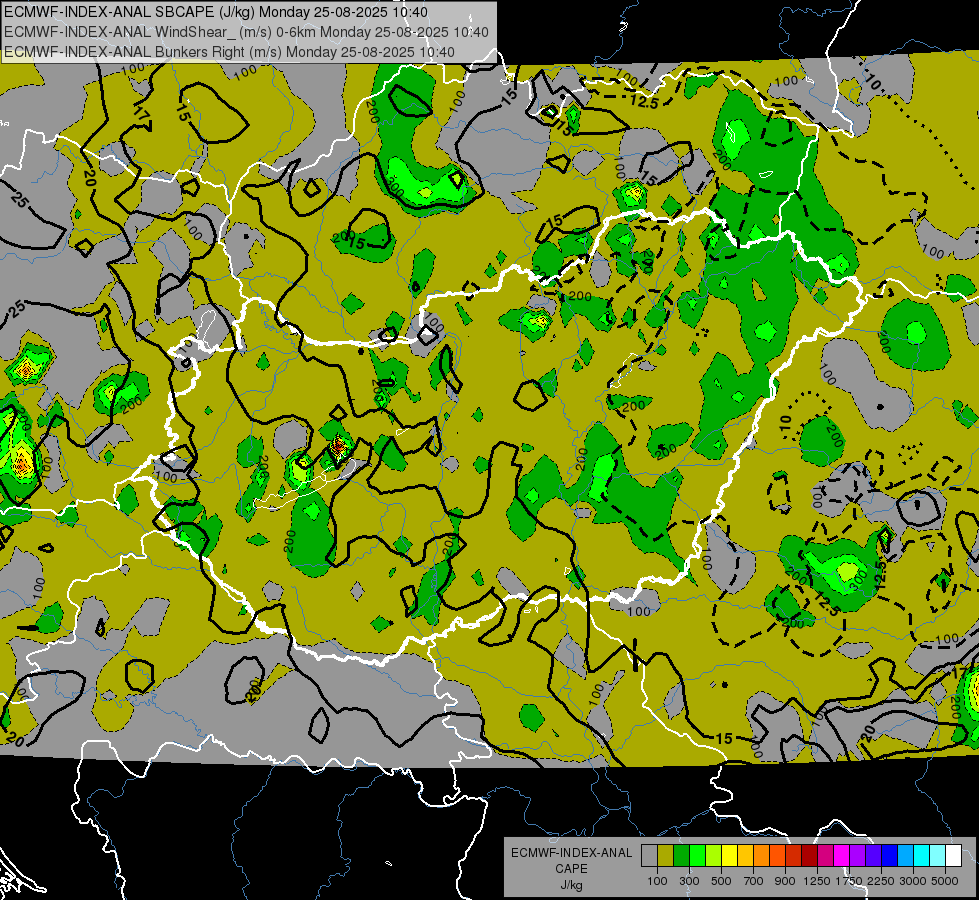Click the CAPE word in the legend

pyautogui.click(x=571, y=868)
